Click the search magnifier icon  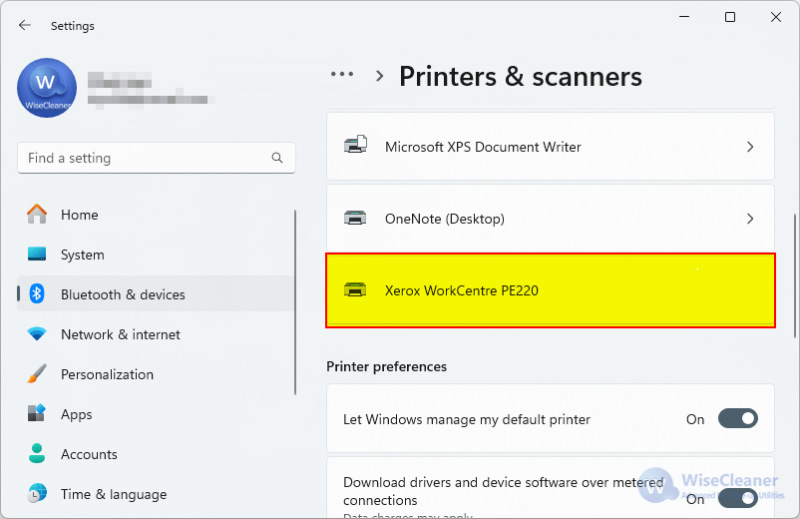pyautogui.click(x=277, y=158)
